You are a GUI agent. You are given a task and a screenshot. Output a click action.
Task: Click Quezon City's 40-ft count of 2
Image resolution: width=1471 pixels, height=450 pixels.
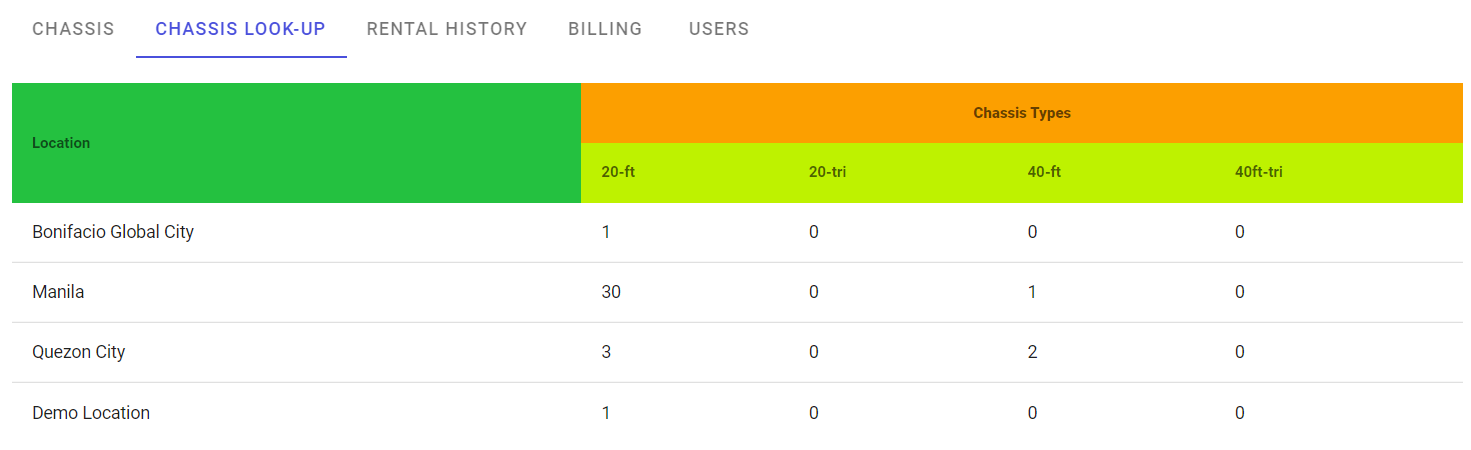coord(1032,352)
